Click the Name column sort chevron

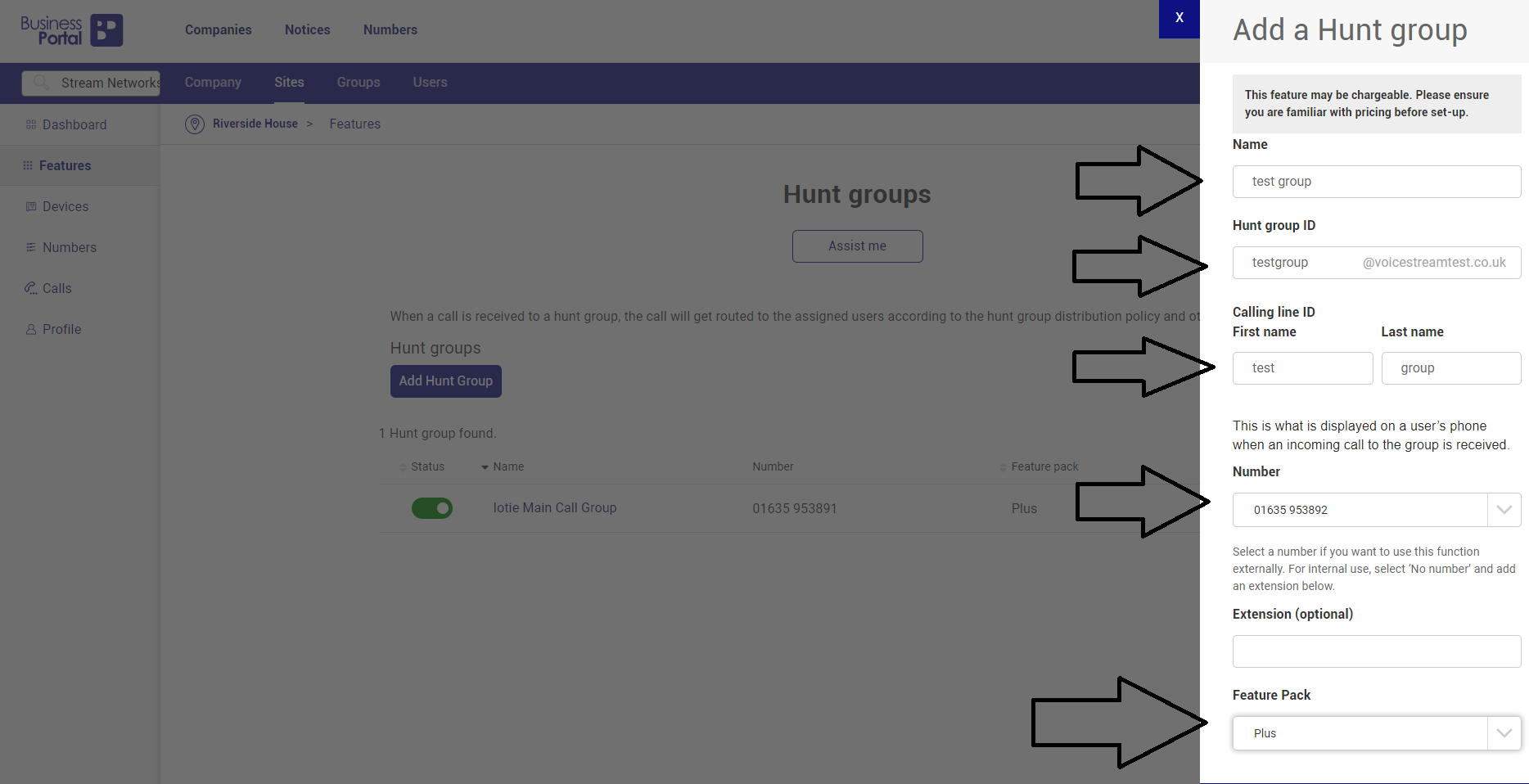pos(485,466)
